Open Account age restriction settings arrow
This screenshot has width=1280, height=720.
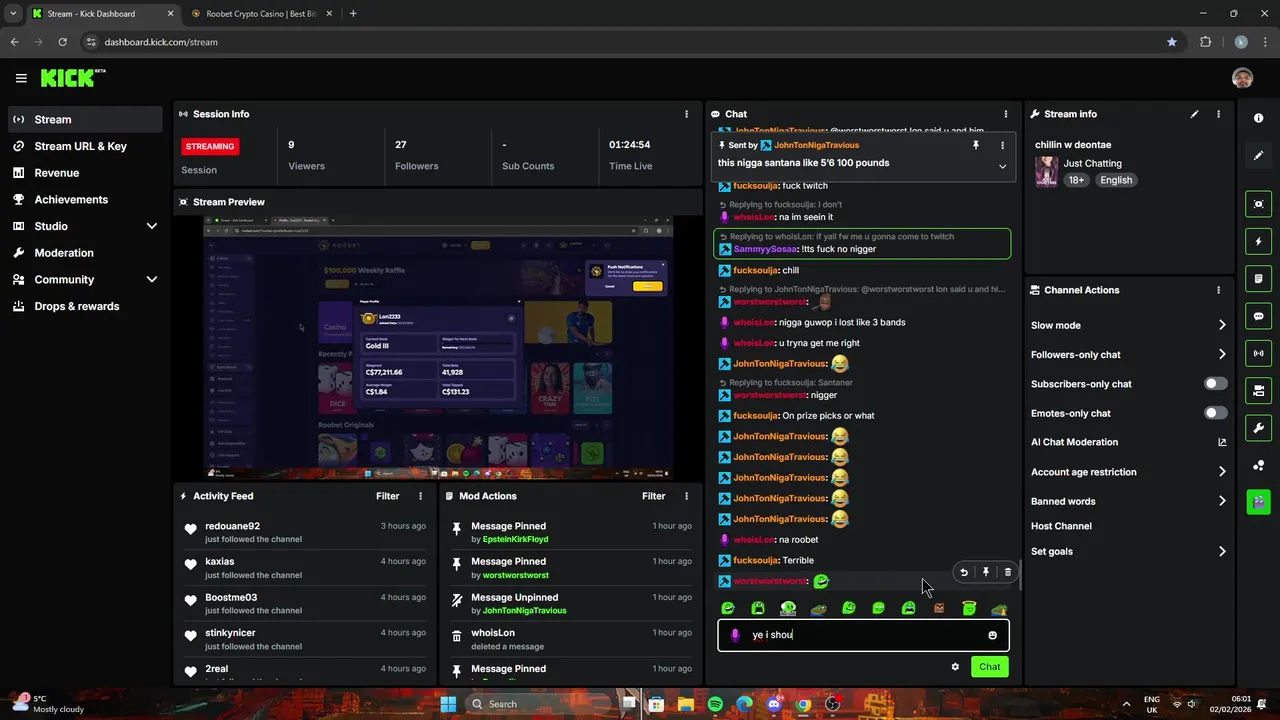click(1222, 472)
